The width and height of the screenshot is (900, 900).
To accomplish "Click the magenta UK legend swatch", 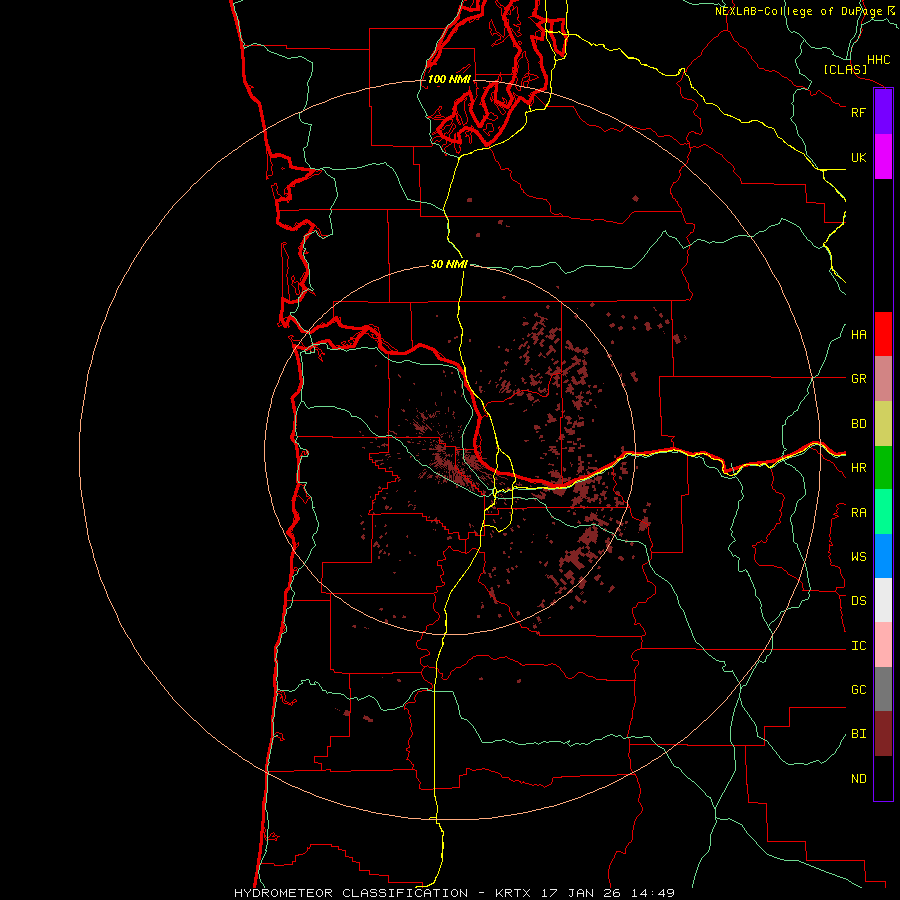I will (883, 157).
